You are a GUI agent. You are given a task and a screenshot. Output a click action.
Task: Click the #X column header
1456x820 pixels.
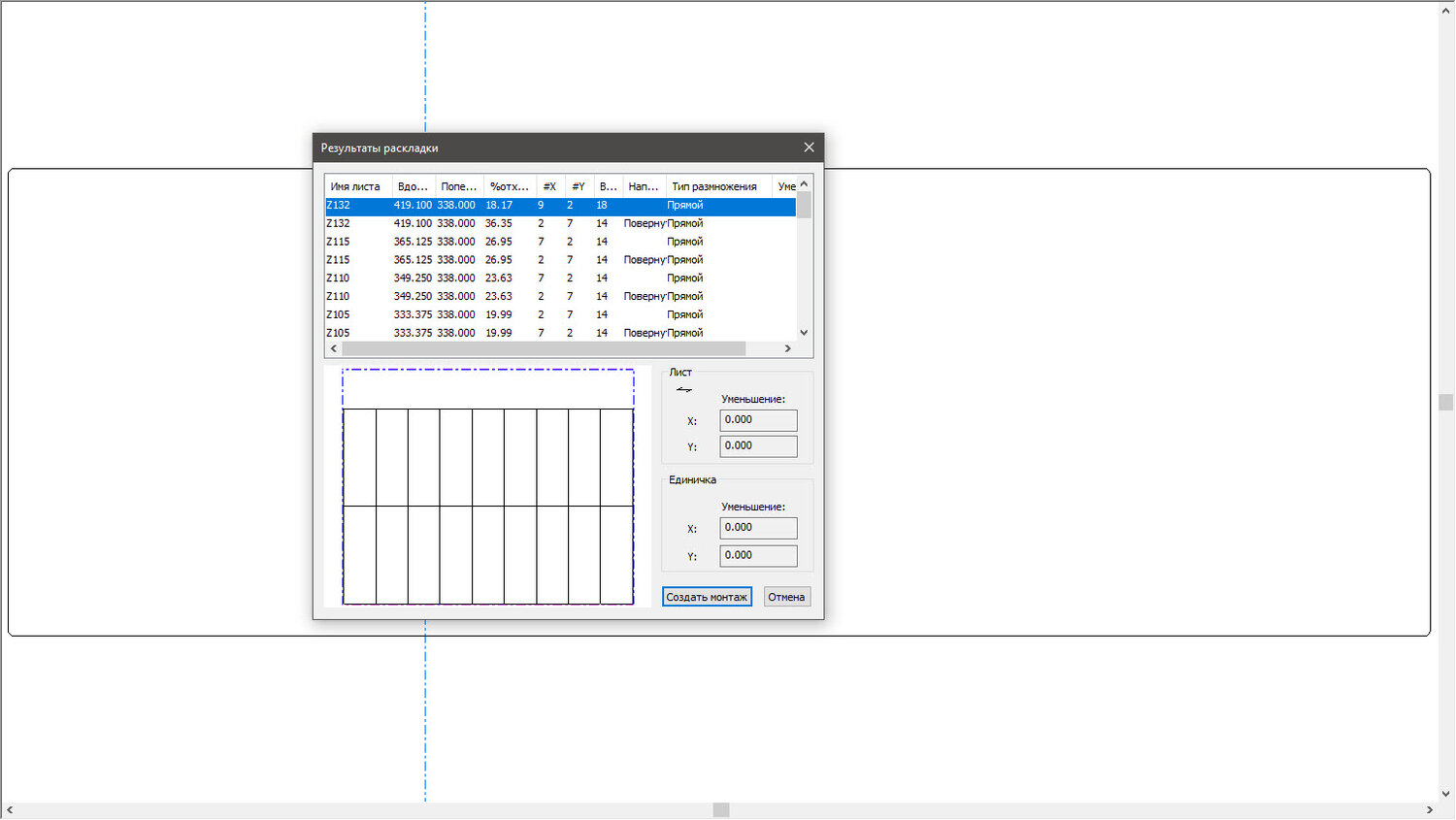tap(550, 186)
